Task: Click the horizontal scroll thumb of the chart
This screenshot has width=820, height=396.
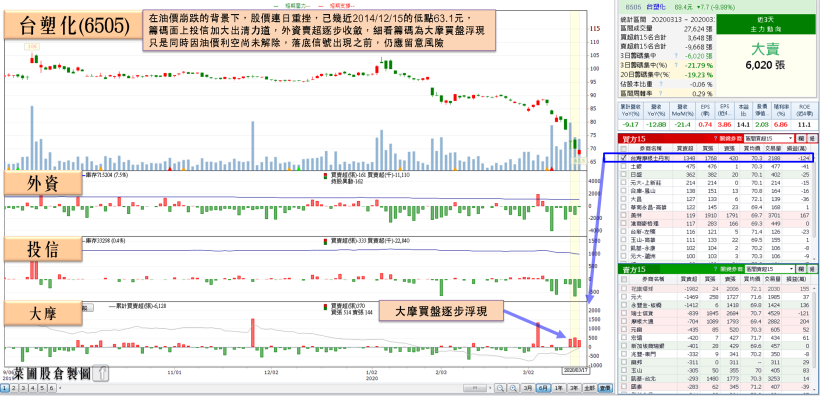Action: [x=475, y=388]
